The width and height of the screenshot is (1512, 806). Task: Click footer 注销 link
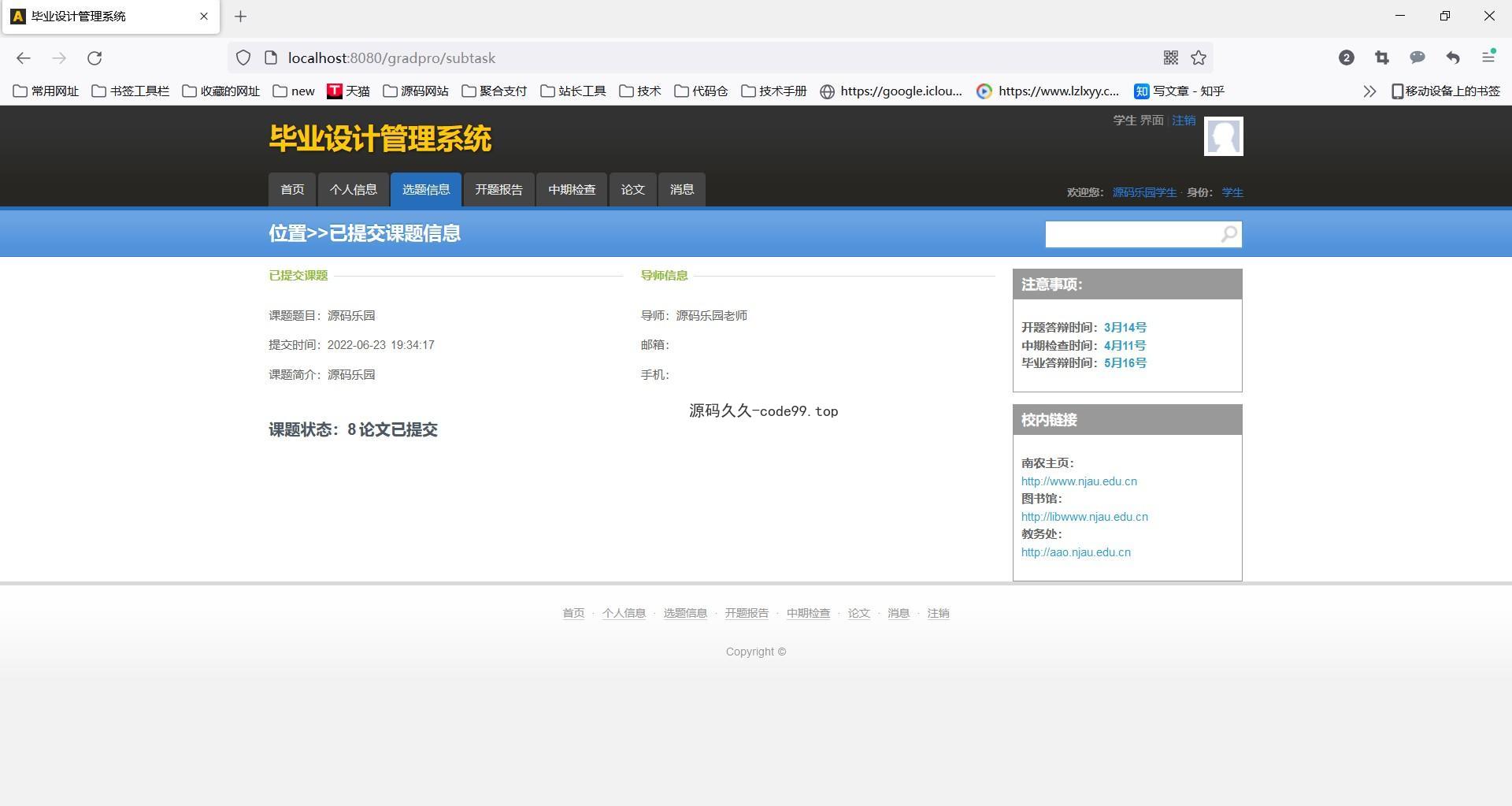coord(938,613)
